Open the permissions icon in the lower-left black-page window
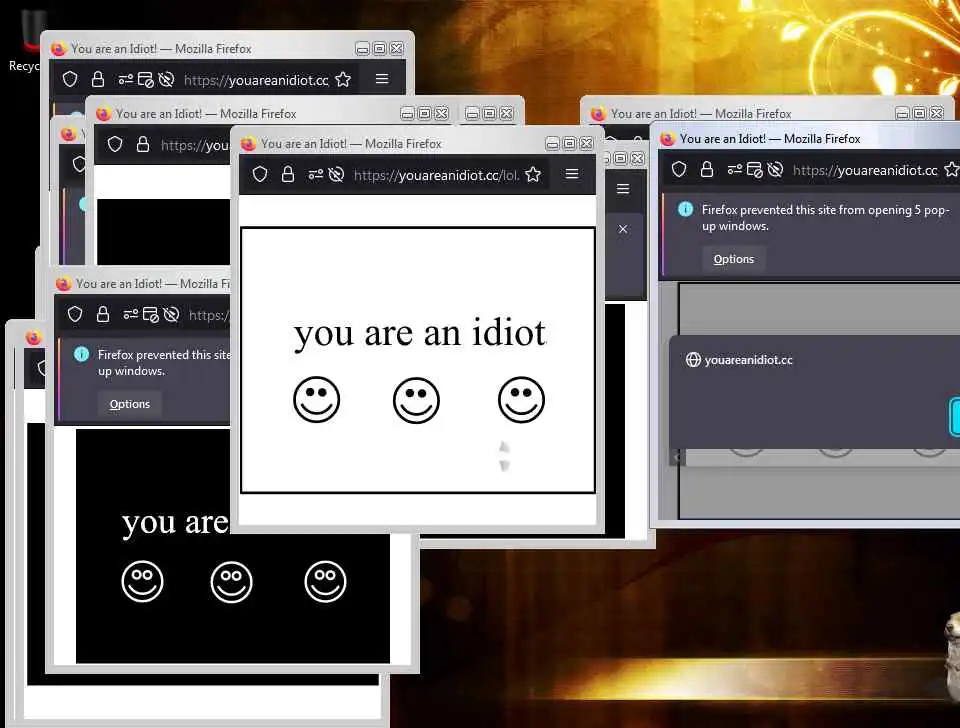Screen dimensions: 960x728 coord(130,315)
